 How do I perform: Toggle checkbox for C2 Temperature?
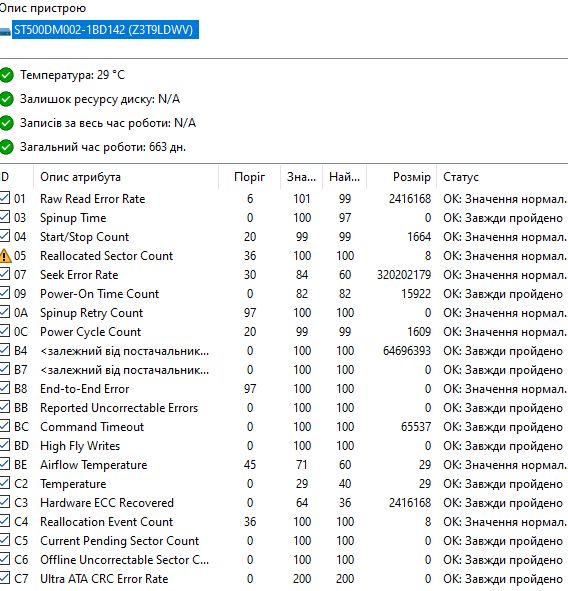(5, 482)
